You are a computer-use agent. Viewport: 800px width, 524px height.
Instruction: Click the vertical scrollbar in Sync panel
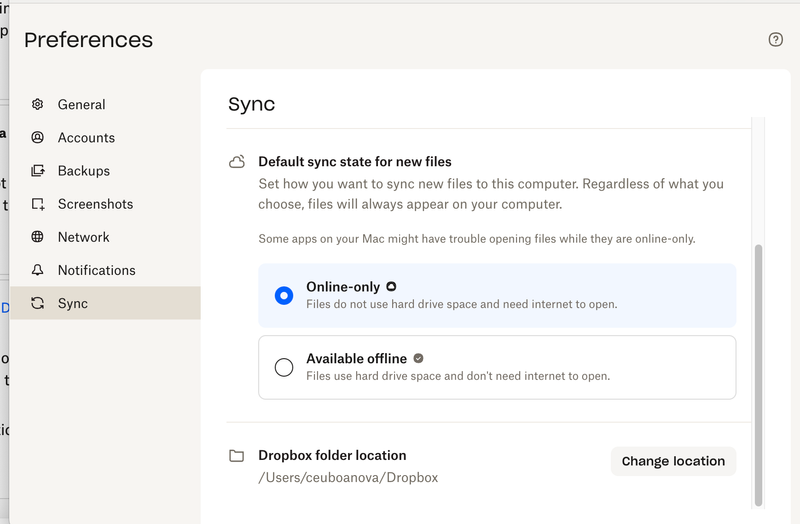pos(758,370)
